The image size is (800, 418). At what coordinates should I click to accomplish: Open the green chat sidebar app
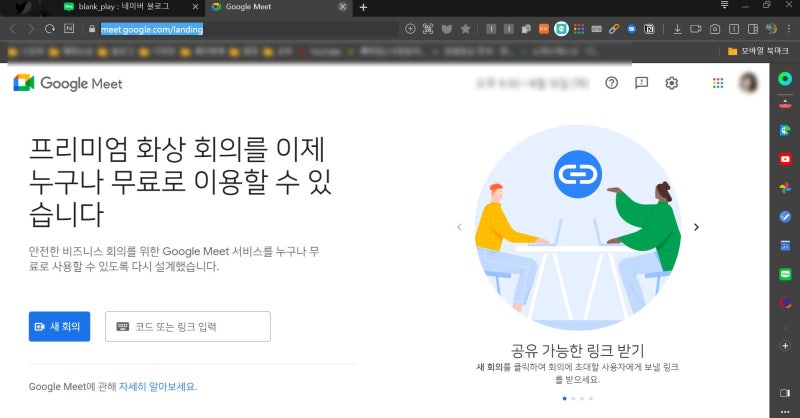(x=785, y=275)
